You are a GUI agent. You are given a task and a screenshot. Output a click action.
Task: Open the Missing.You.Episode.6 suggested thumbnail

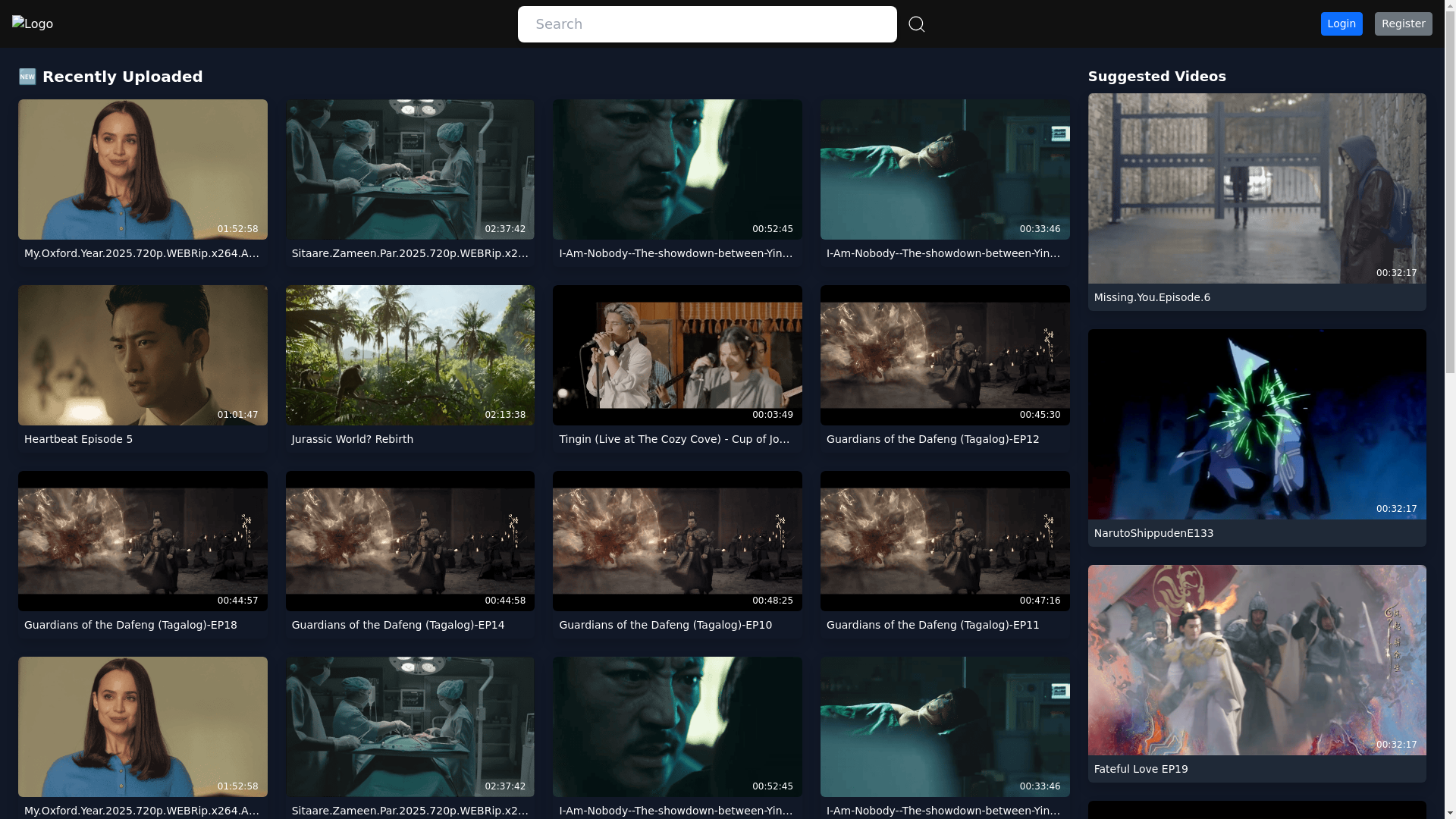[x=1257, y=188]
